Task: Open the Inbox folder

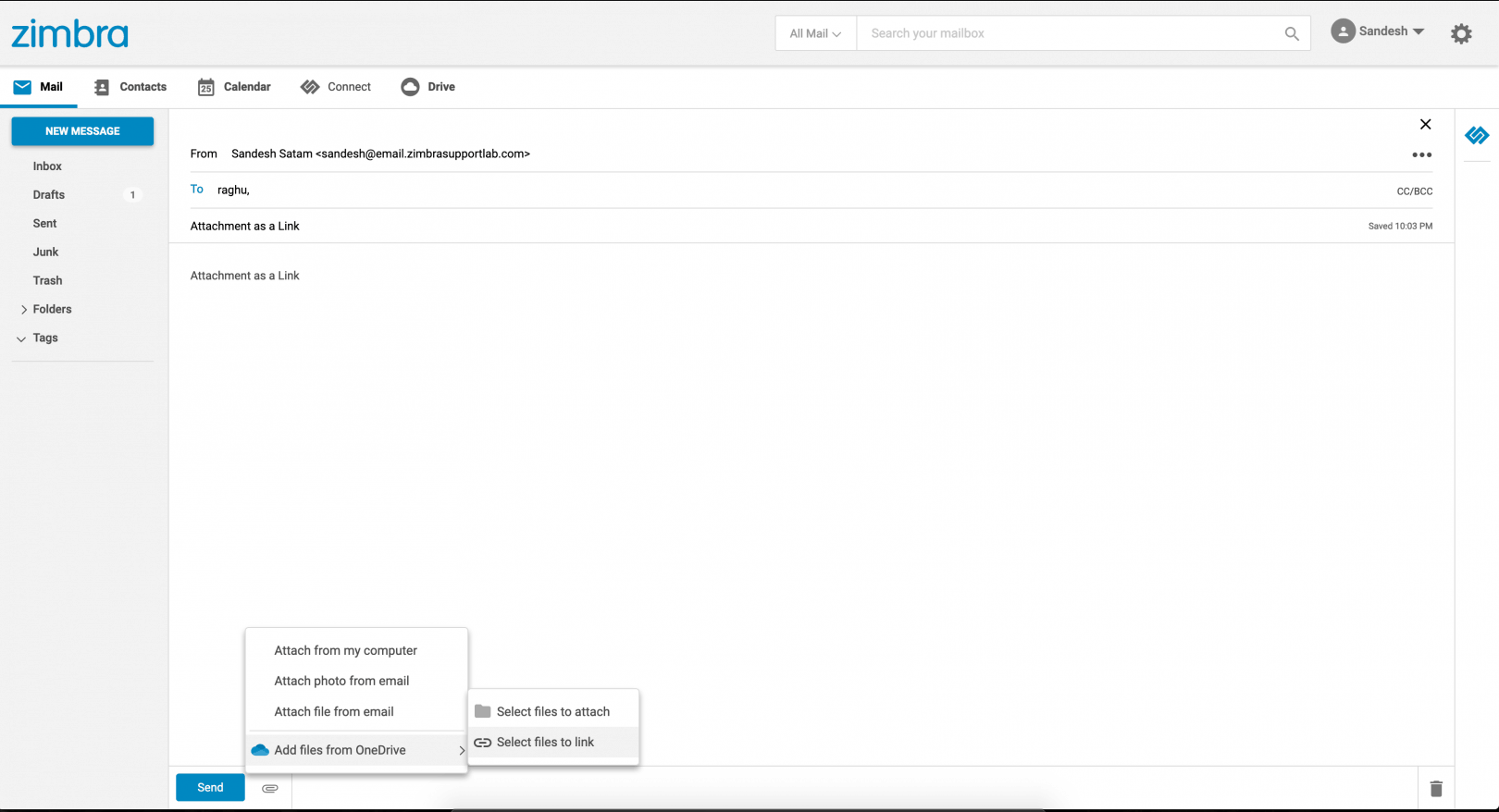Action: [x=47, y=166]
